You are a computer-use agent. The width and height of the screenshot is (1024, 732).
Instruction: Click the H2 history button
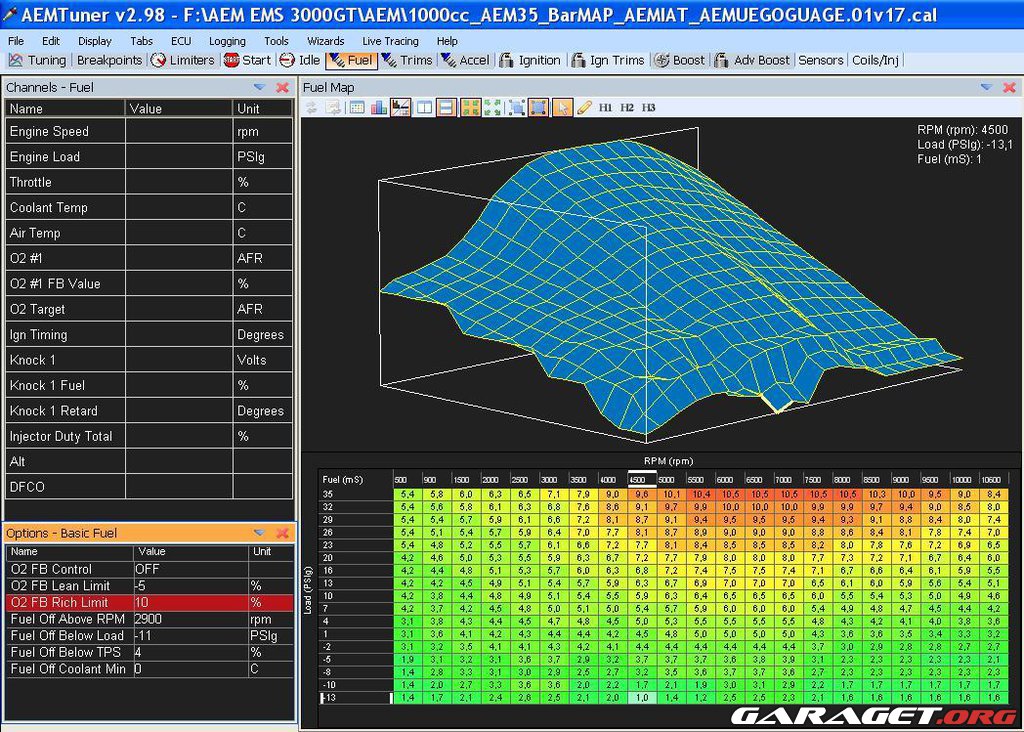click(627, 108)
